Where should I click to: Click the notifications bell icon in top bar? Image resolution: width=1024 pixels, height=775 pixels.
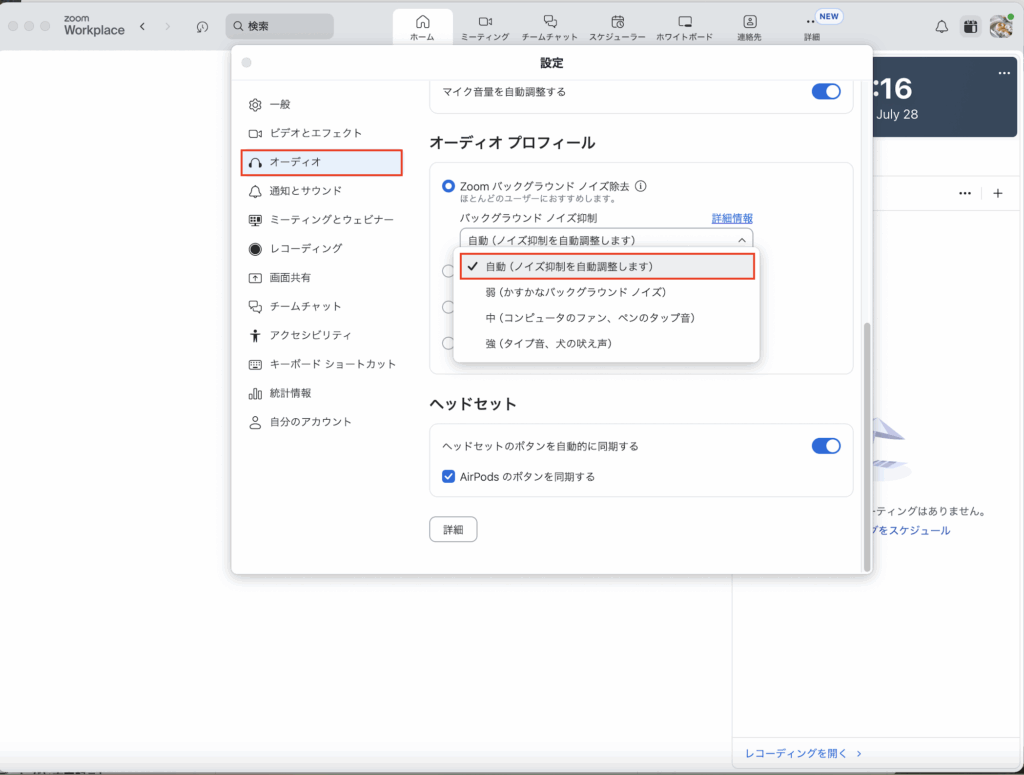pos(941,27)
